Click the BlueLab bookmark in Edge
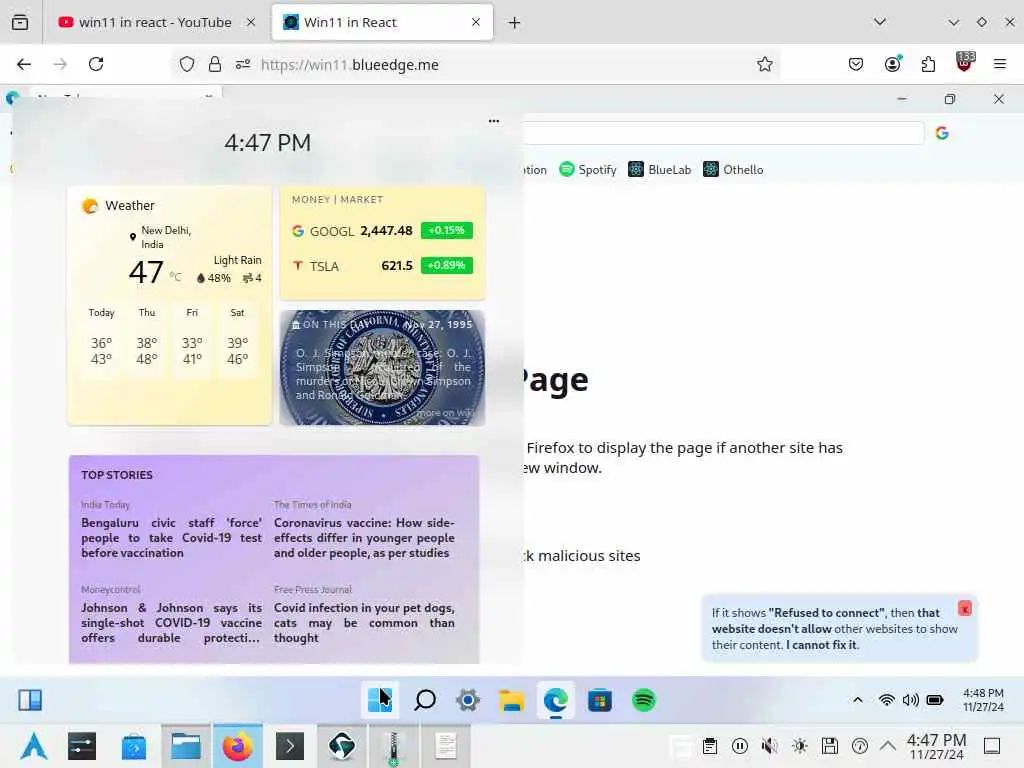Screen dimensions: 1024x768 coord(660,170)
